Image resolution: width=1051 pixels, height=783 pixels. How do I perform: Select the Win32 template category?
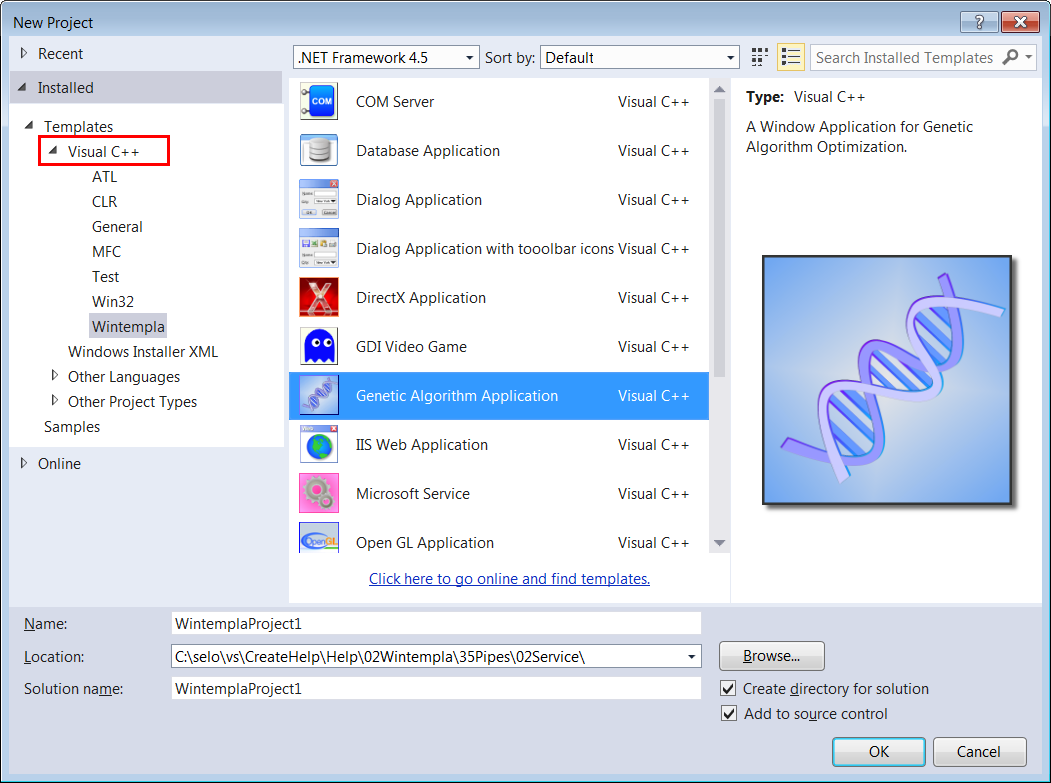(113, 302)
